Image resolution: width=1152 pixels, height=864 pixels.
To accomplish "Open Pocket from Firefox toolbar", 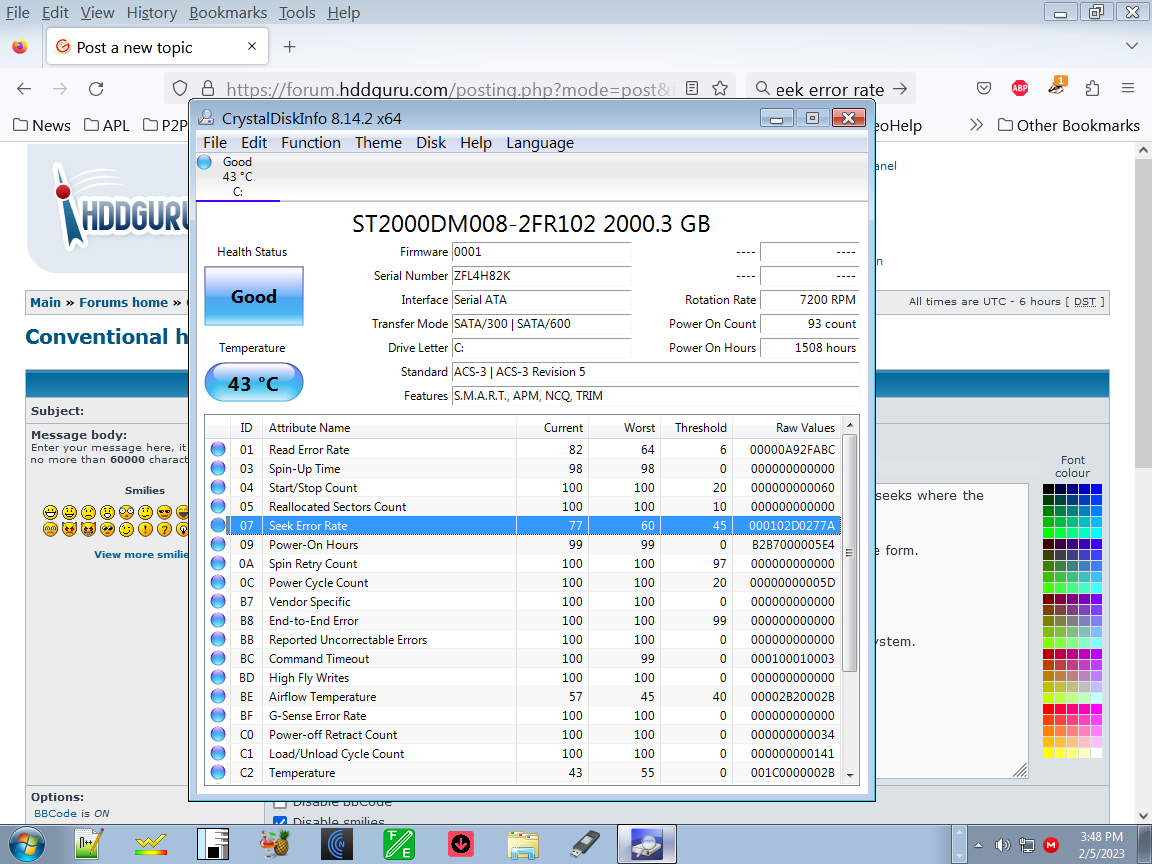I will click(984, 88).
